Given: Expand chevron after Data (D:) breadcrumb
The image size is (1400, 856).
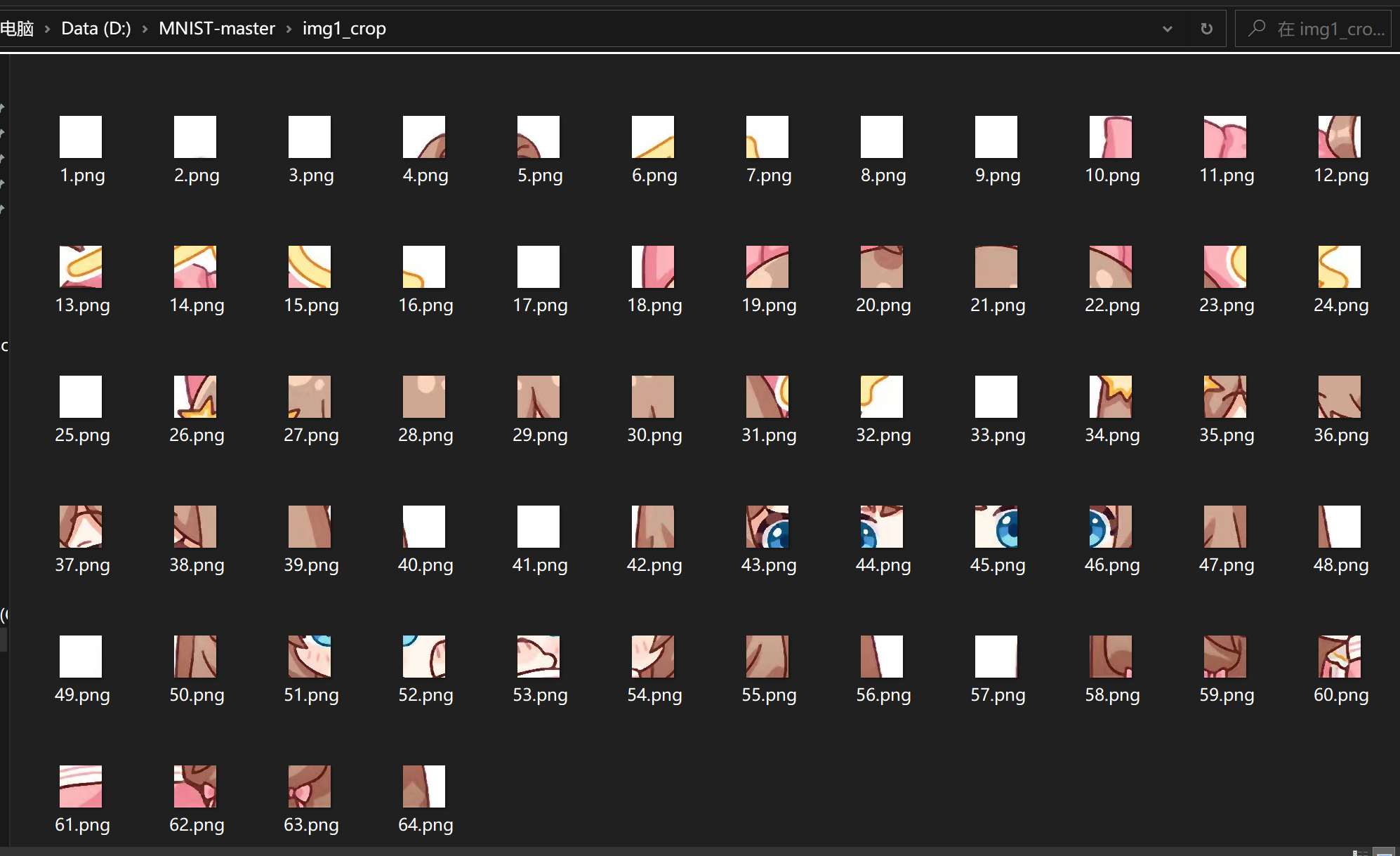Looking at the screenshot, I should click(x=145, y=29).
